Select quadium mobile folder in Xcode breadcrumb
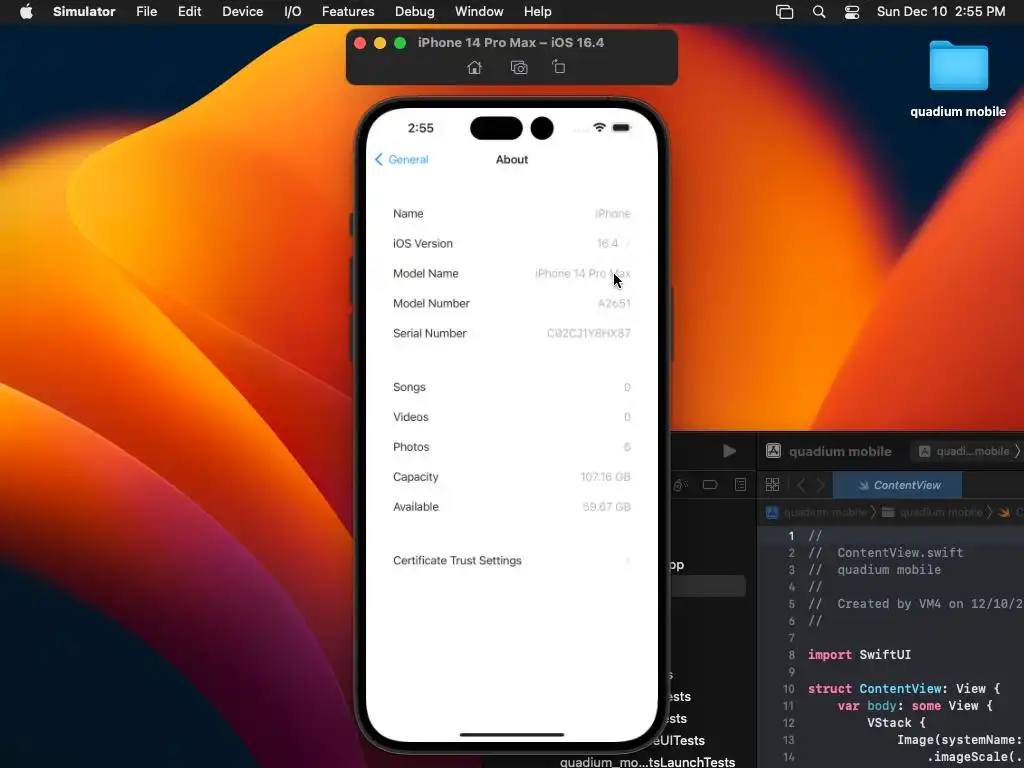This screenshot has height=768, width=1024. pos(933,512)
